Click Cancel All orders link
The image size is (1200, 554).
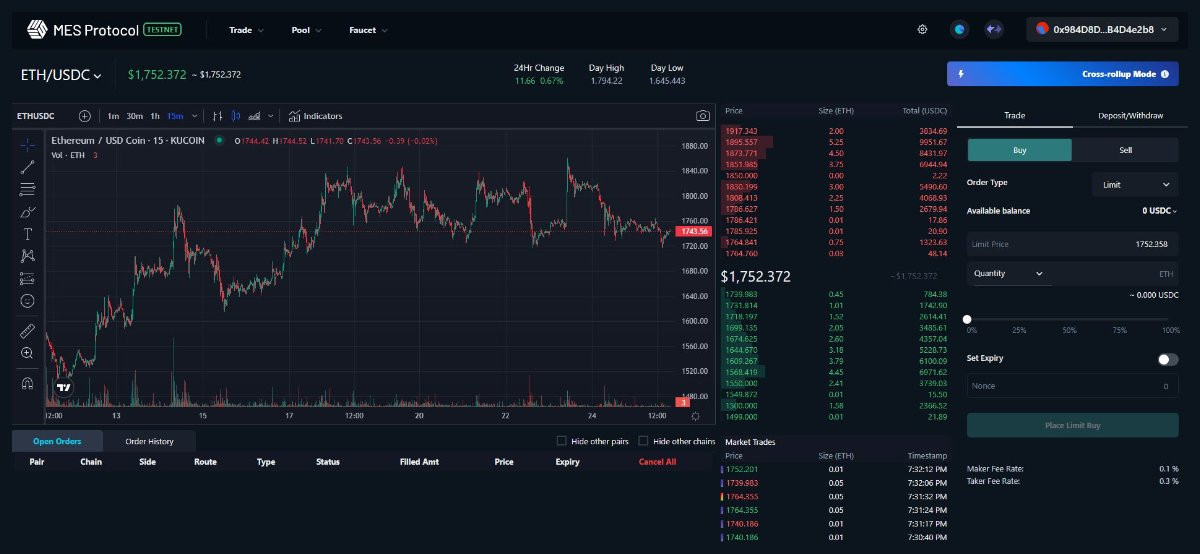coord(657,462)
